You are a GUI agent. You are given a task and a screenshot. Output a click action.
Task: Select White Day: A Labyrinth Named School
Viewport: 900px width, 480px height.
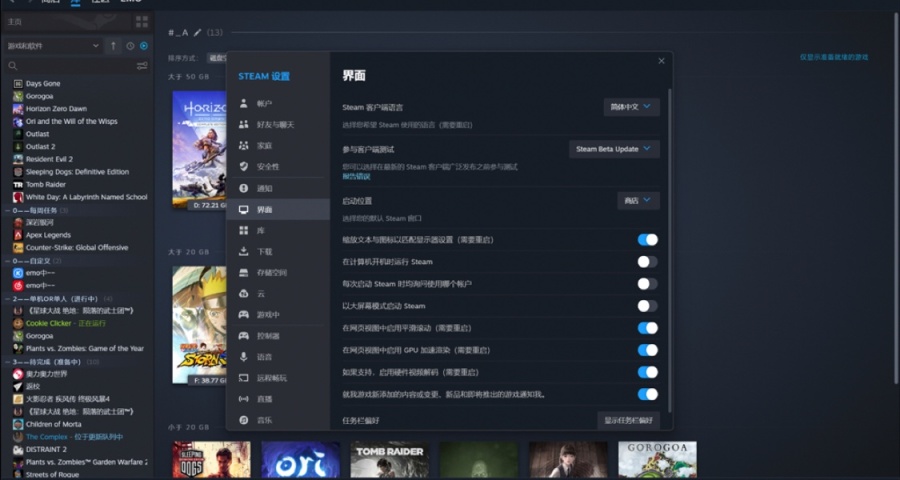pos(86,197)
